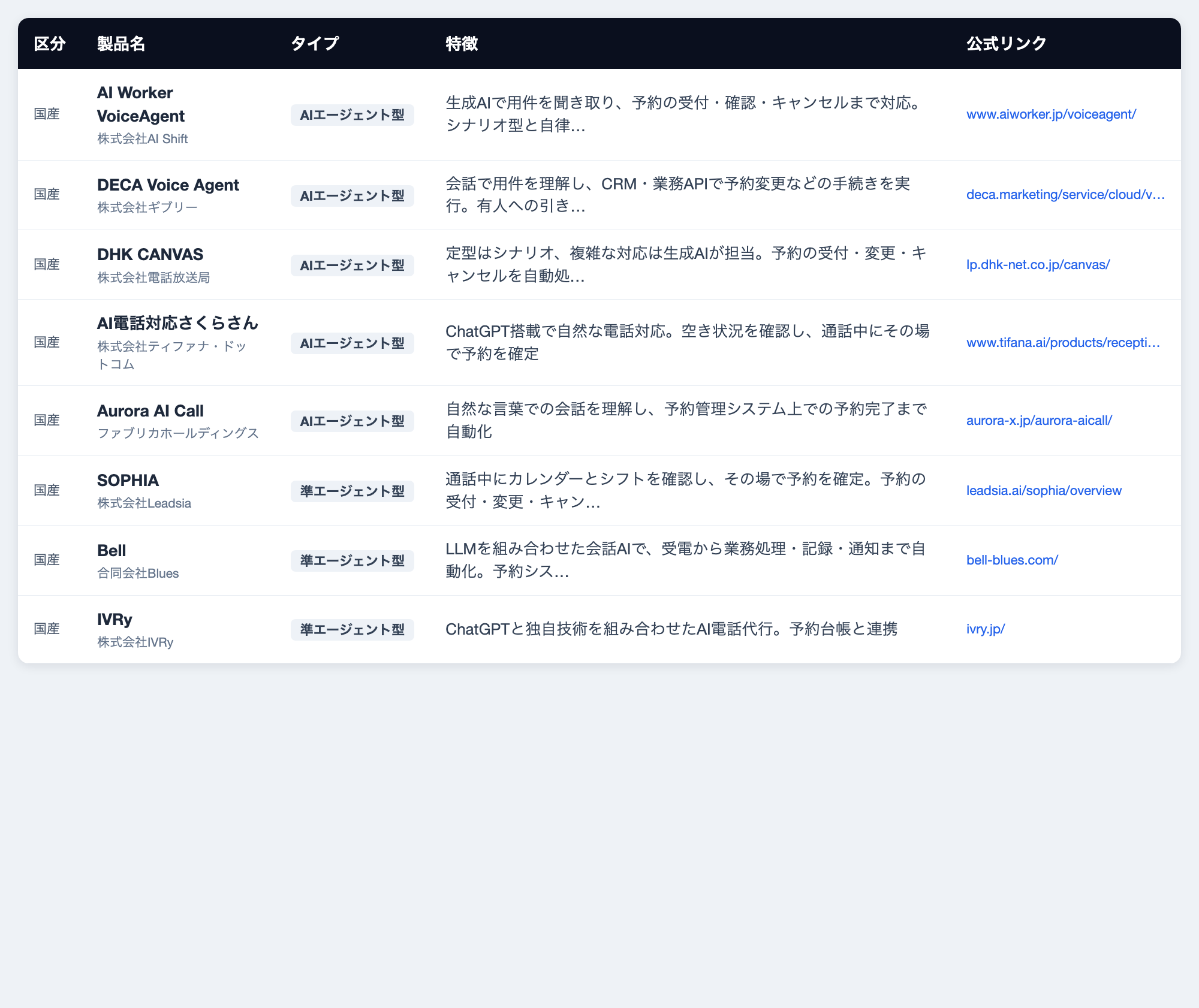
Task: Select the Aurora AI Call product name
Action: tap(150, 411)
